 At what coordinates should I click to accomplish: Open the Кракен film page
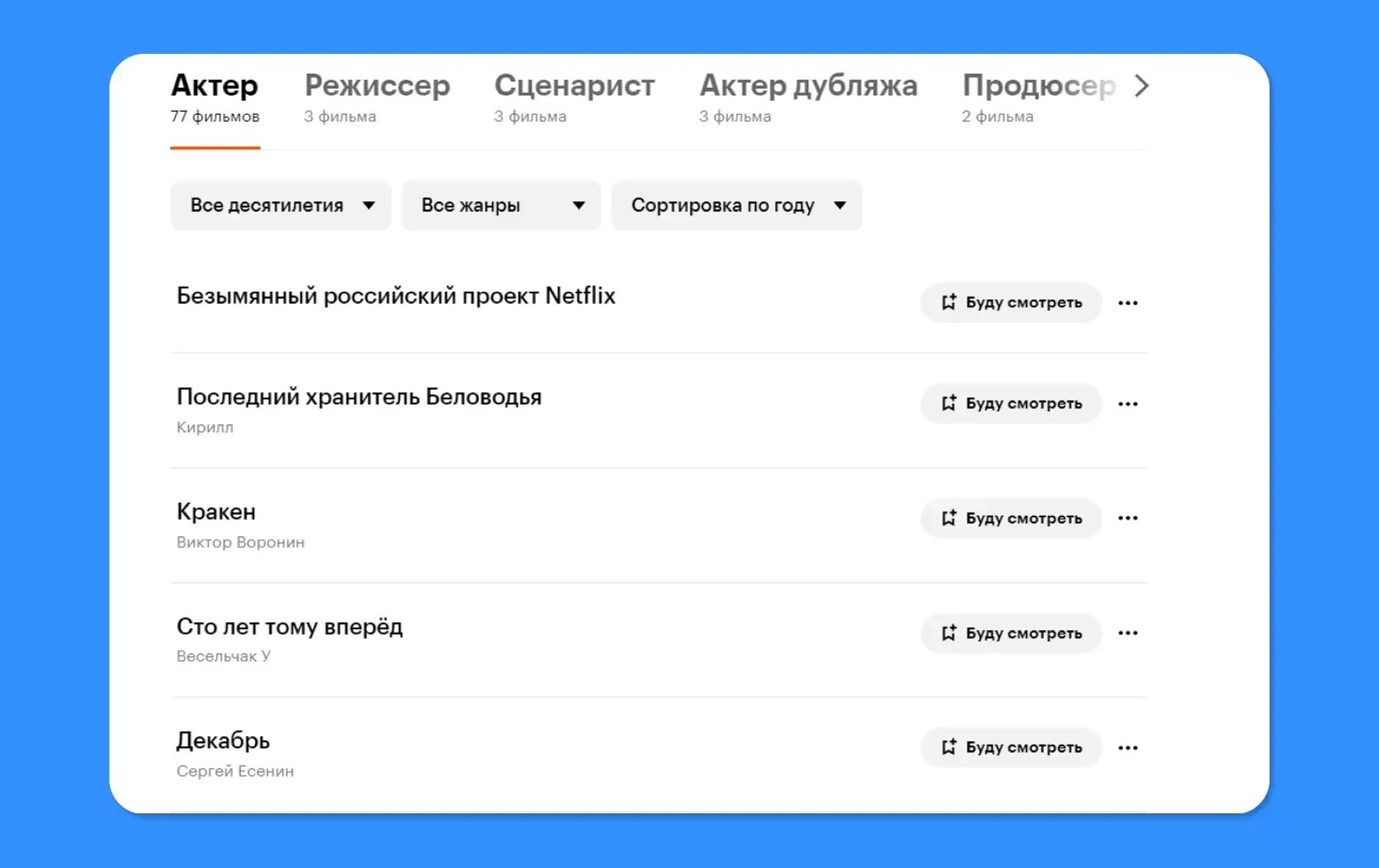(x=216, y=511)
